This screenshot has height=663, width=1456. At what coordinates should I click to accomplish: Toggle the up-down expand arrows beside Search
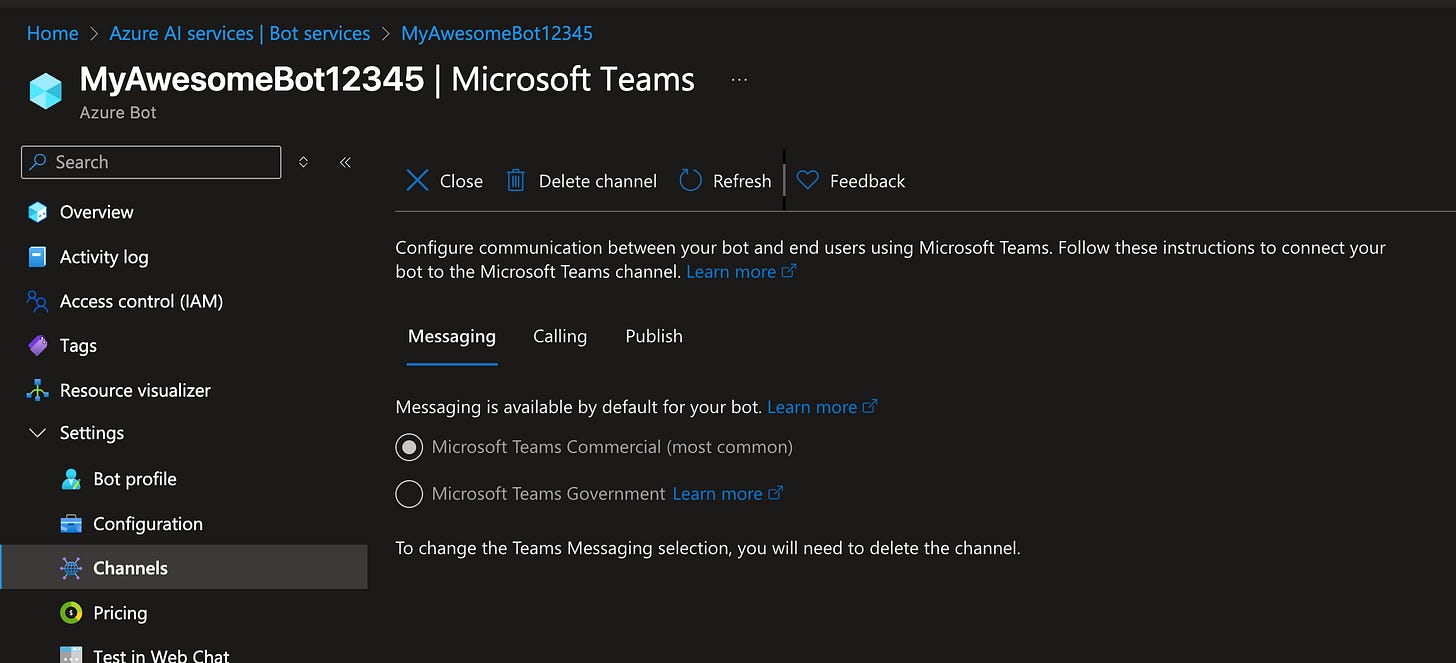[304, 162]
